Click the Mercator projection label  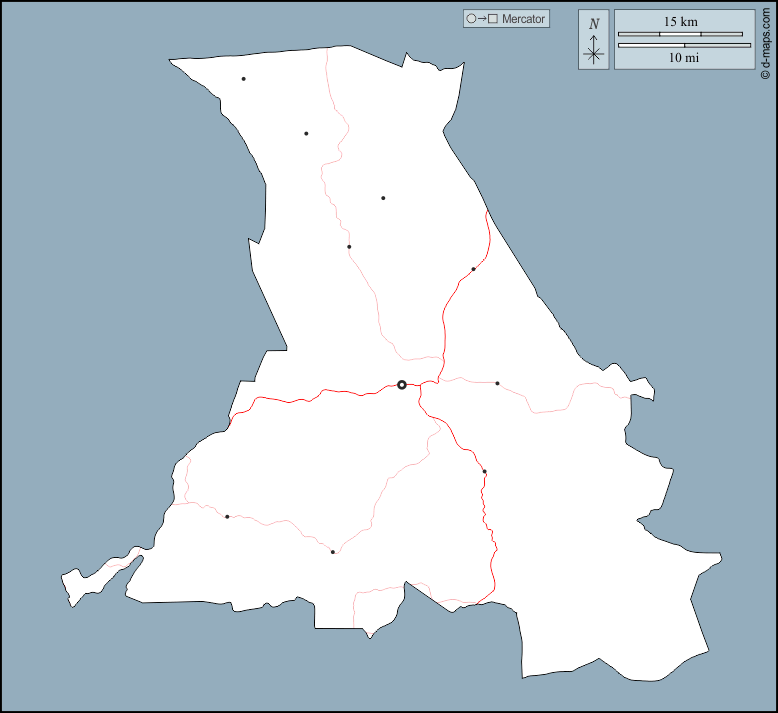523,19
